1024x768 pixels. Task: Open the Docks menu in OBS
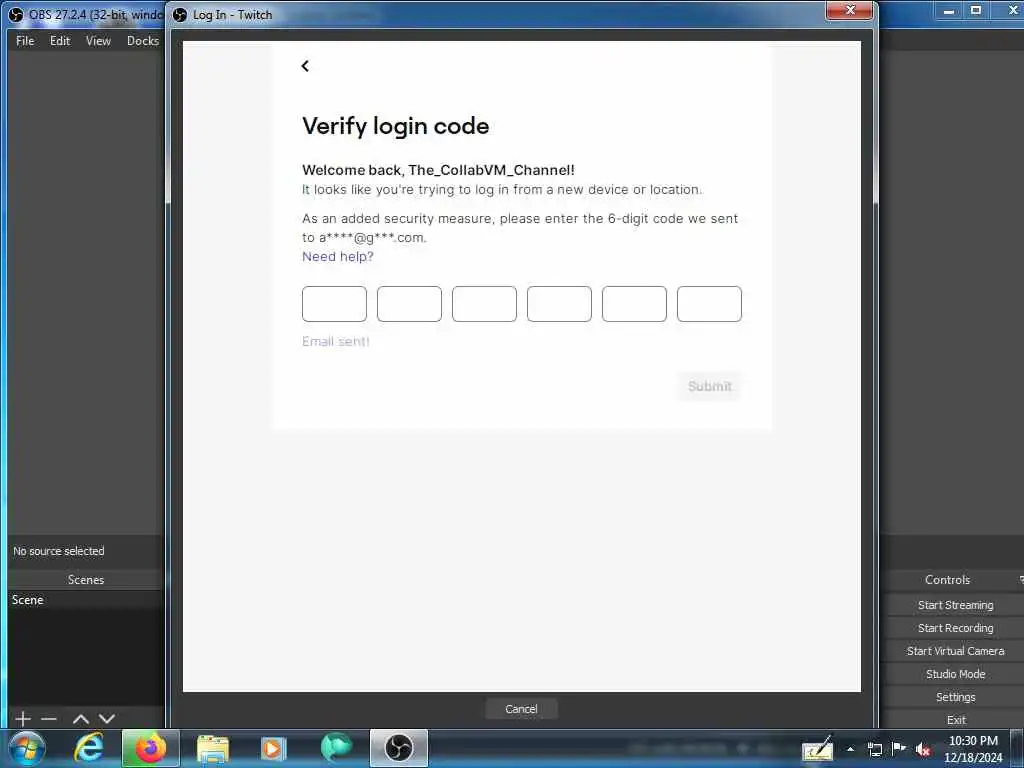[143, 40]
